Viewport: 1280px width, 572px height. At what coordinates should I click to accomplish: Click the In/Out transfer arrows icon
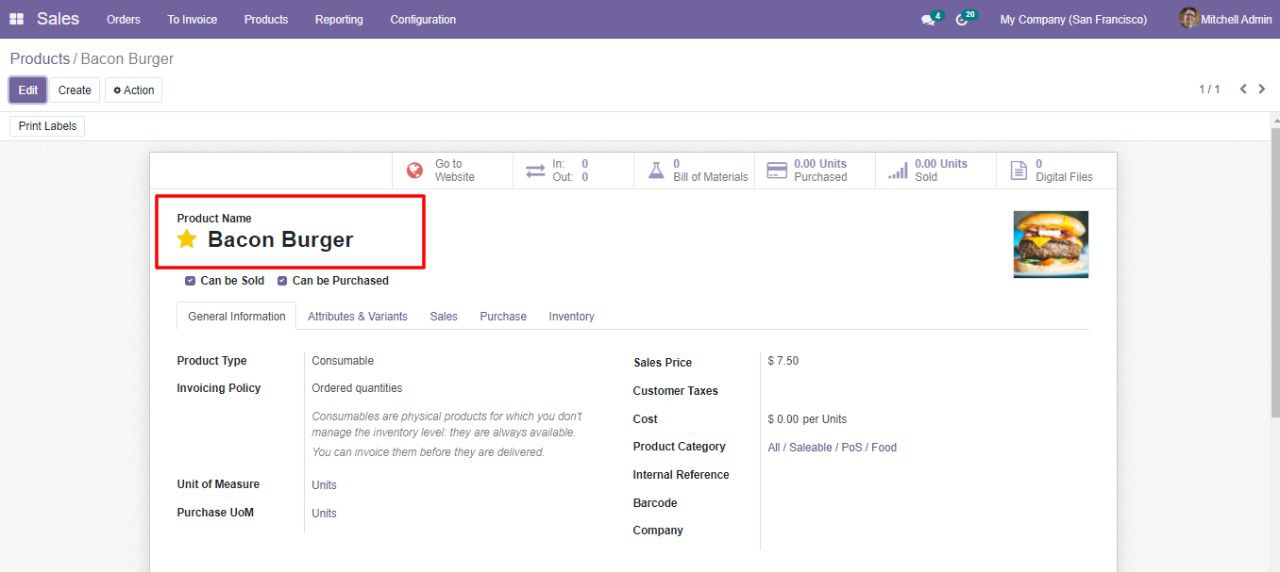535,171
